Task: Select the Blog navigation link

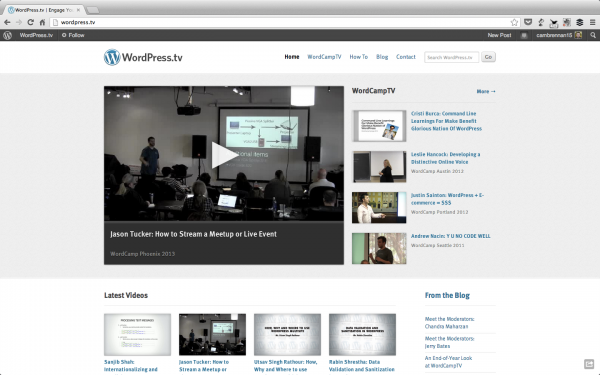Action: pos(382,57)
